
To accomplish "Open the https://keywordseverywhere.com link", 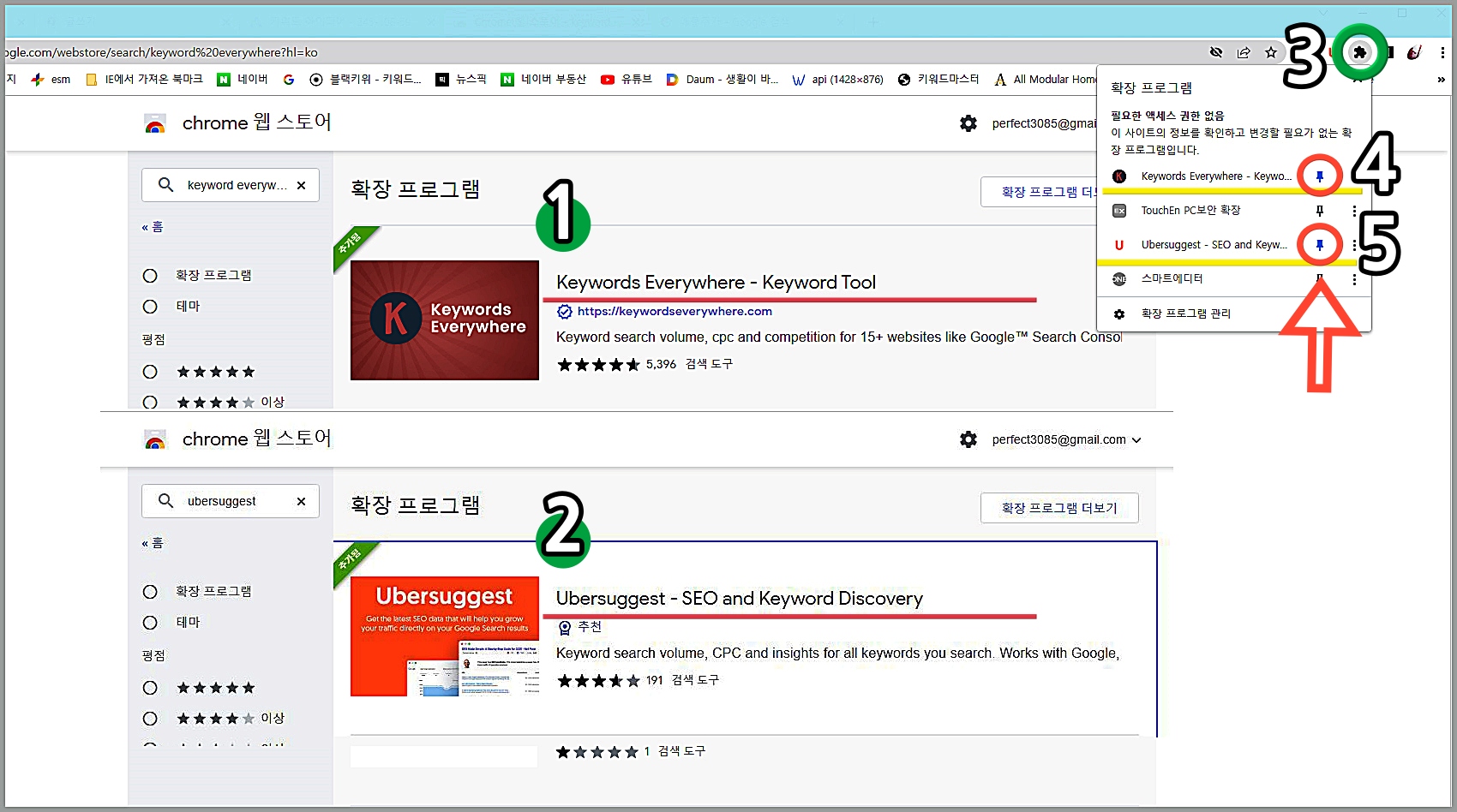I will click(x=675, y=312).
